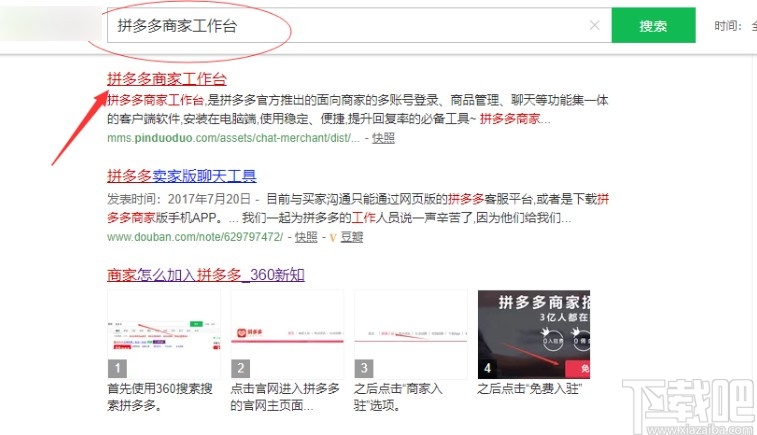Screen dimensions: 757x435
Task: Click the V verified icon beside 豆瓣
Action: pyautogui.click(x=333, y=238)
